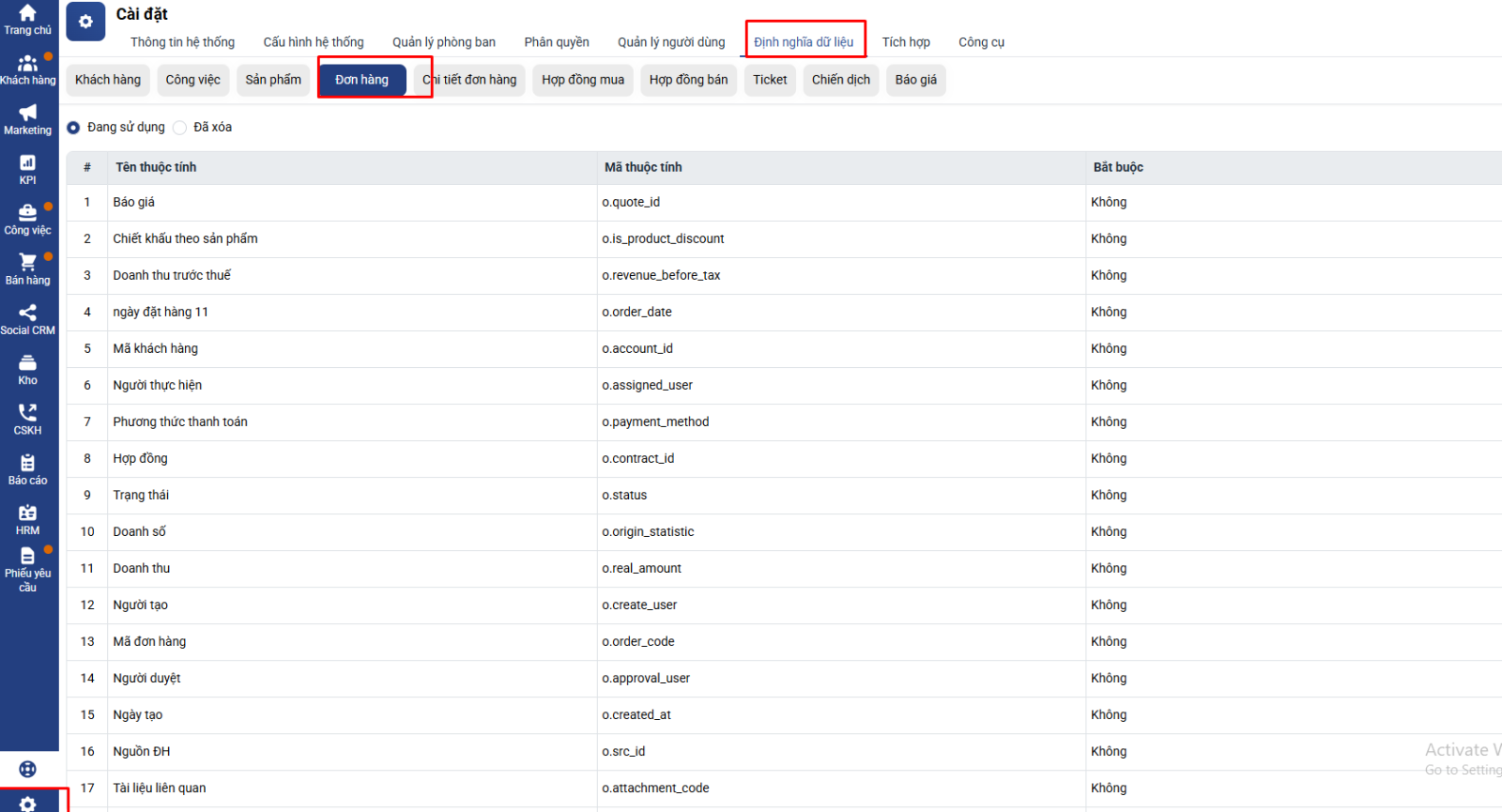Click the Tên thuộc tính column header
The height and width of the screenshot is (812, 1502).
coord(156,167)
